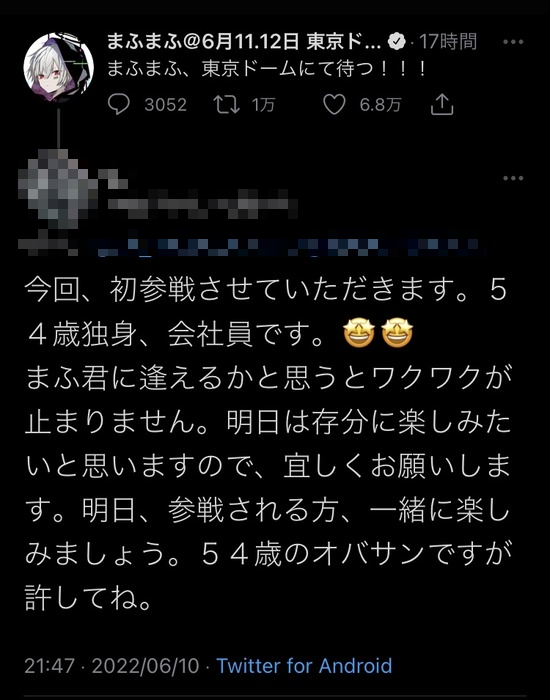Click the retweet arrows icon
The image size is (550, 700).
pyautogui.click(x=227, y=104)
